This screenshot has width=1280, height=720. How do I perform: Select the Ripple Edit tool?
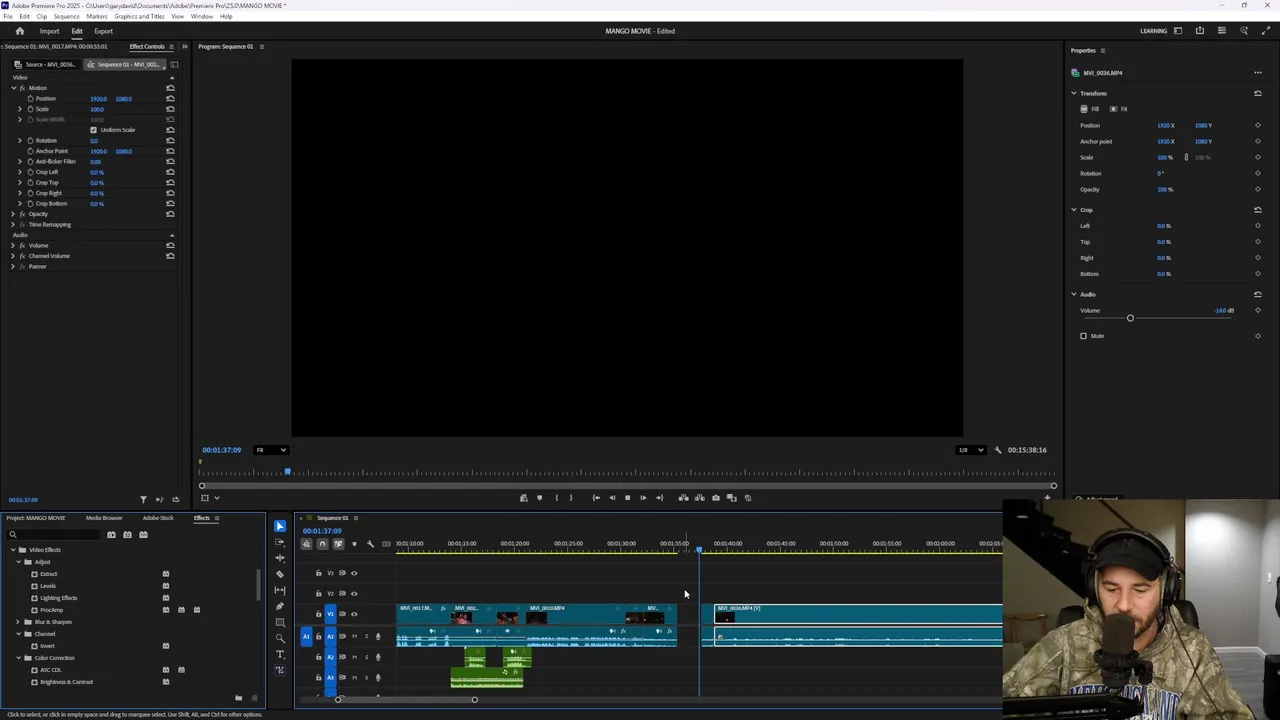(280, 558)
